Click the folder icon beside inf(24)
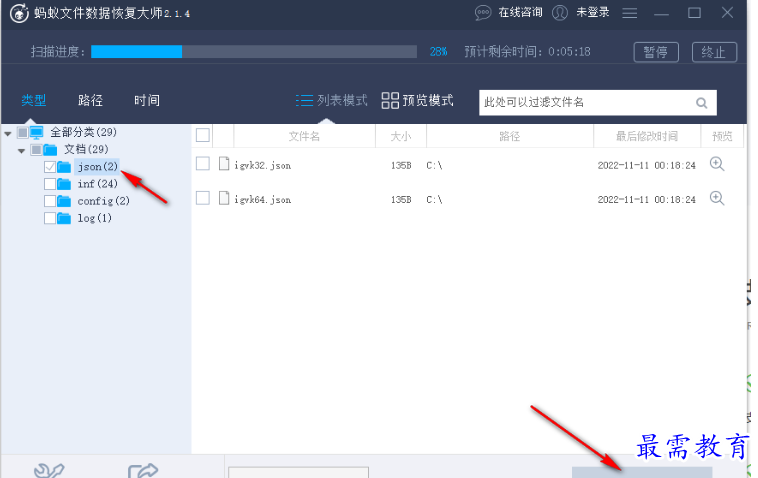 (64, 184)
